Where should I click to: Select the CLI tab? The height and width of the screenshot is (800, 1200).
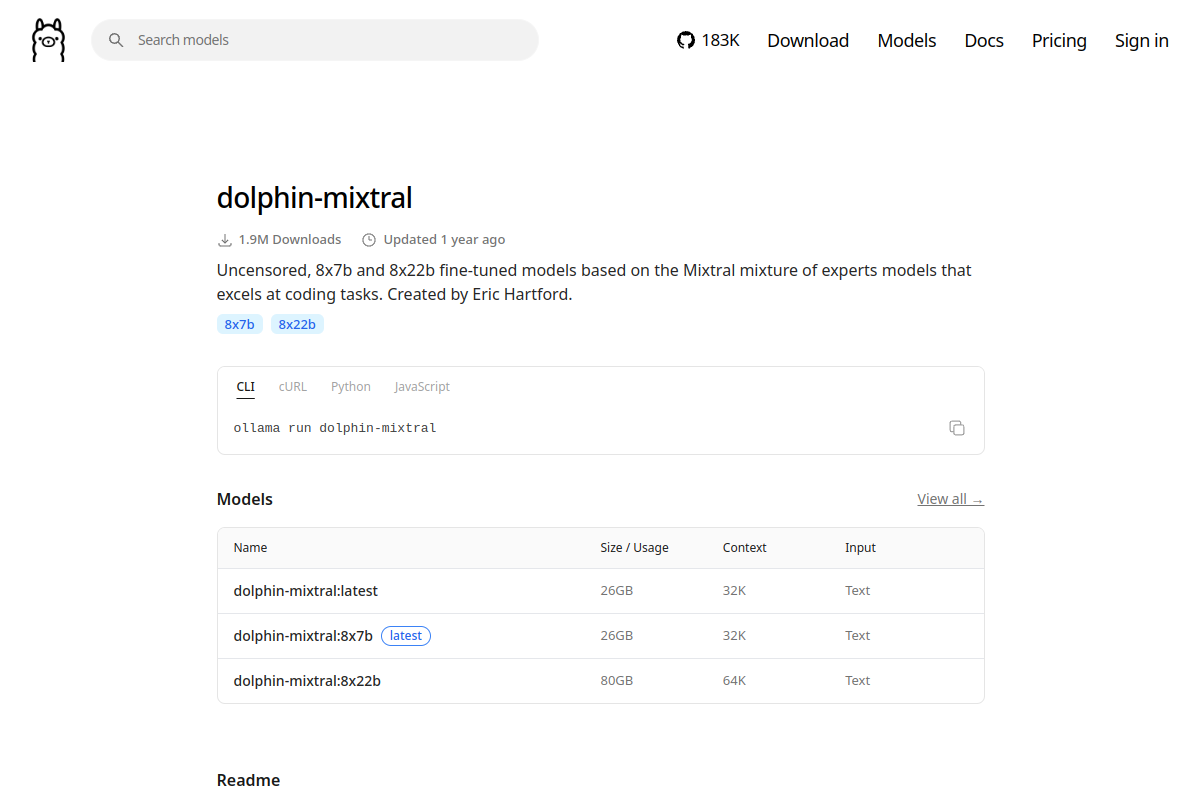[245, 387]
